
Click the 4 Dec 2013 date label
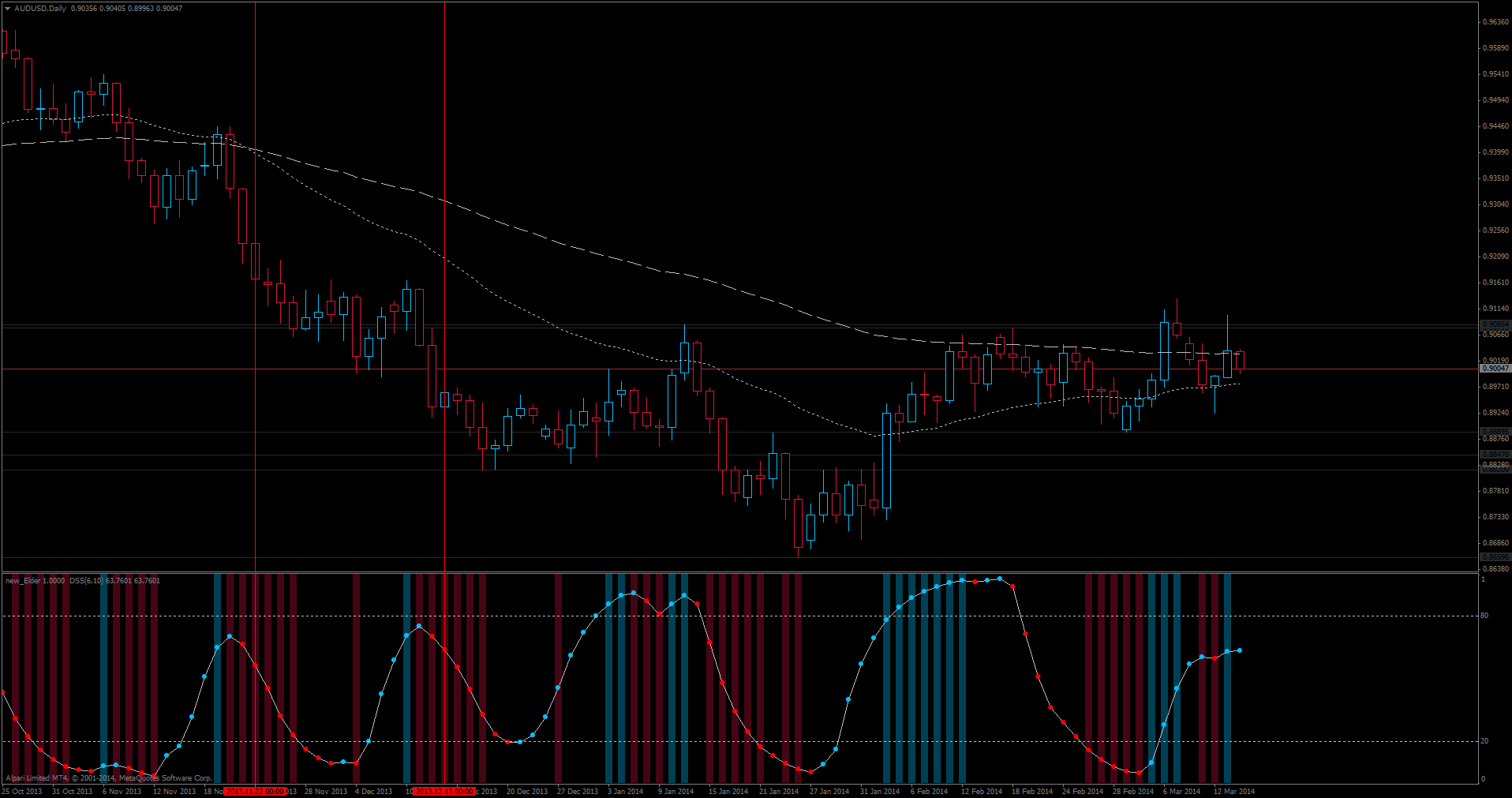point(373,792)
